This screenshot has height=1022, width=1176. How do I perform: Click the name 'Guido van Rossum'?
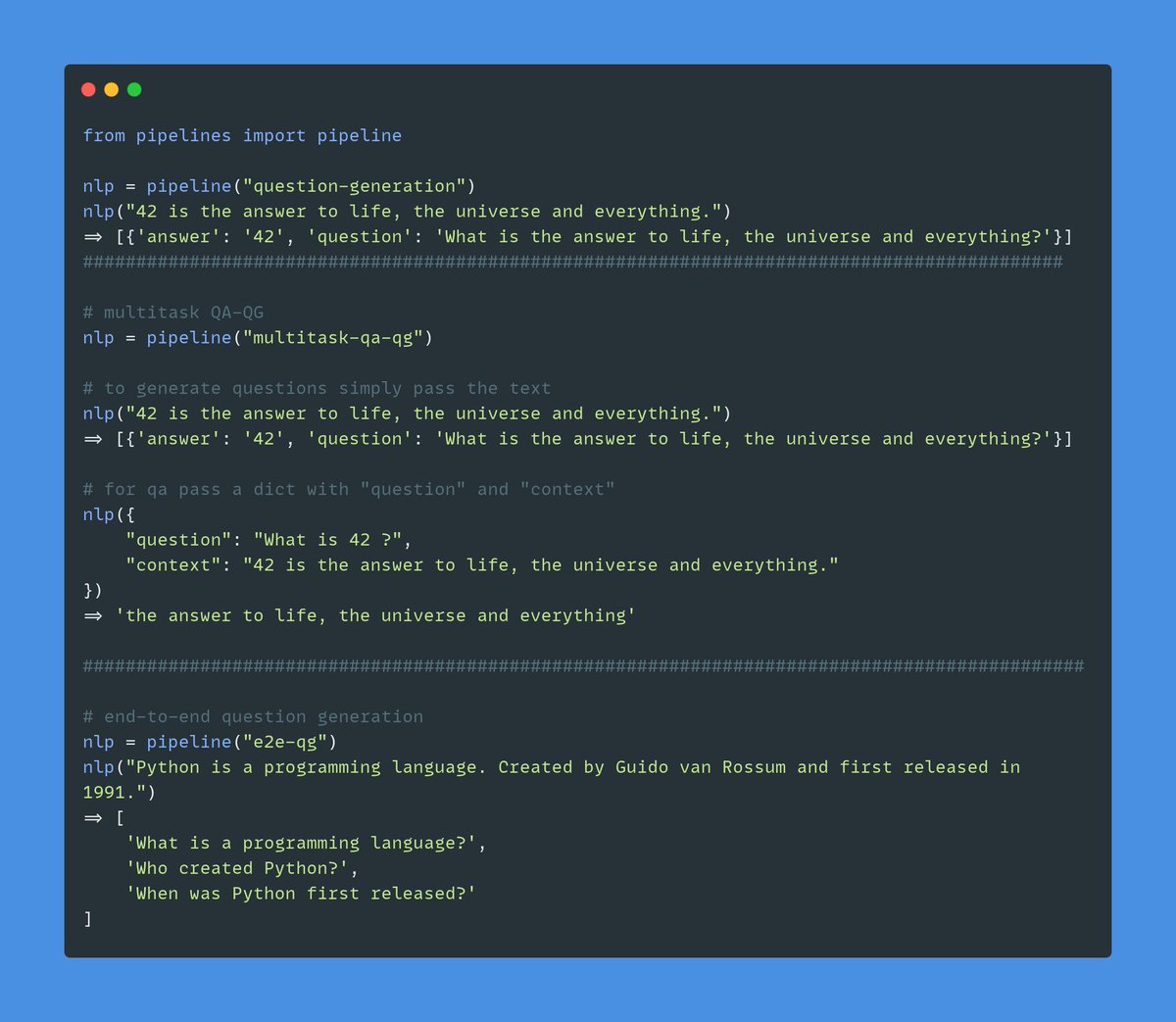pyautogui.click(x=701, y=767)
